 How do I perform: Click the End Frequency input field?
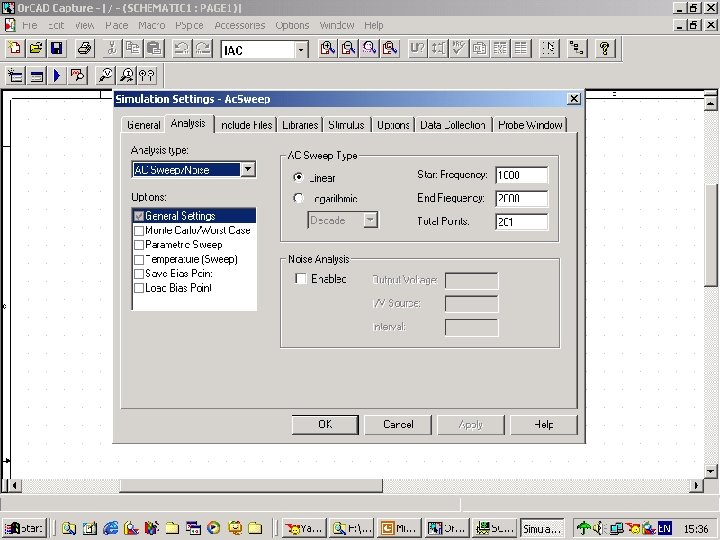pyautogui.click(x=521, y=198)
